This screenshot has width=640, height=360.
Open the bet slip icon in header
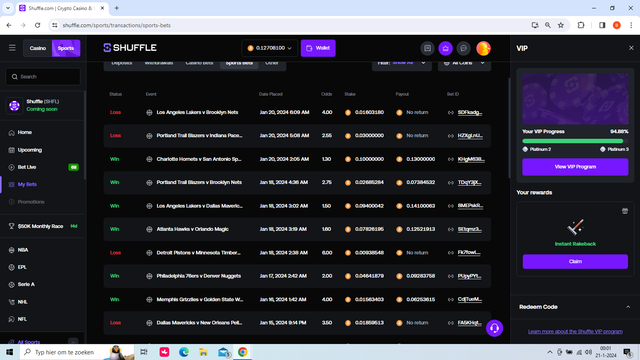point(427,48)
